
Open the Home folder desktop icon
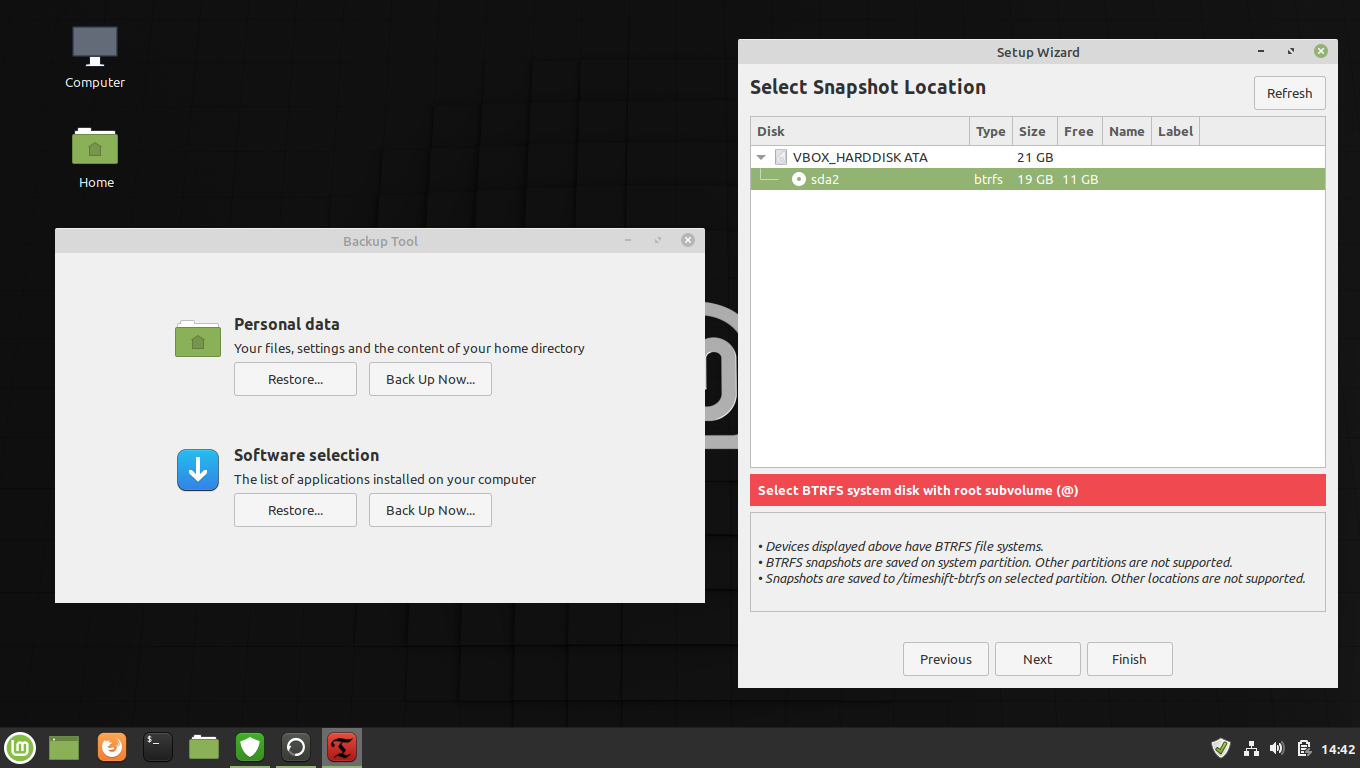click(x=95, y=146)
